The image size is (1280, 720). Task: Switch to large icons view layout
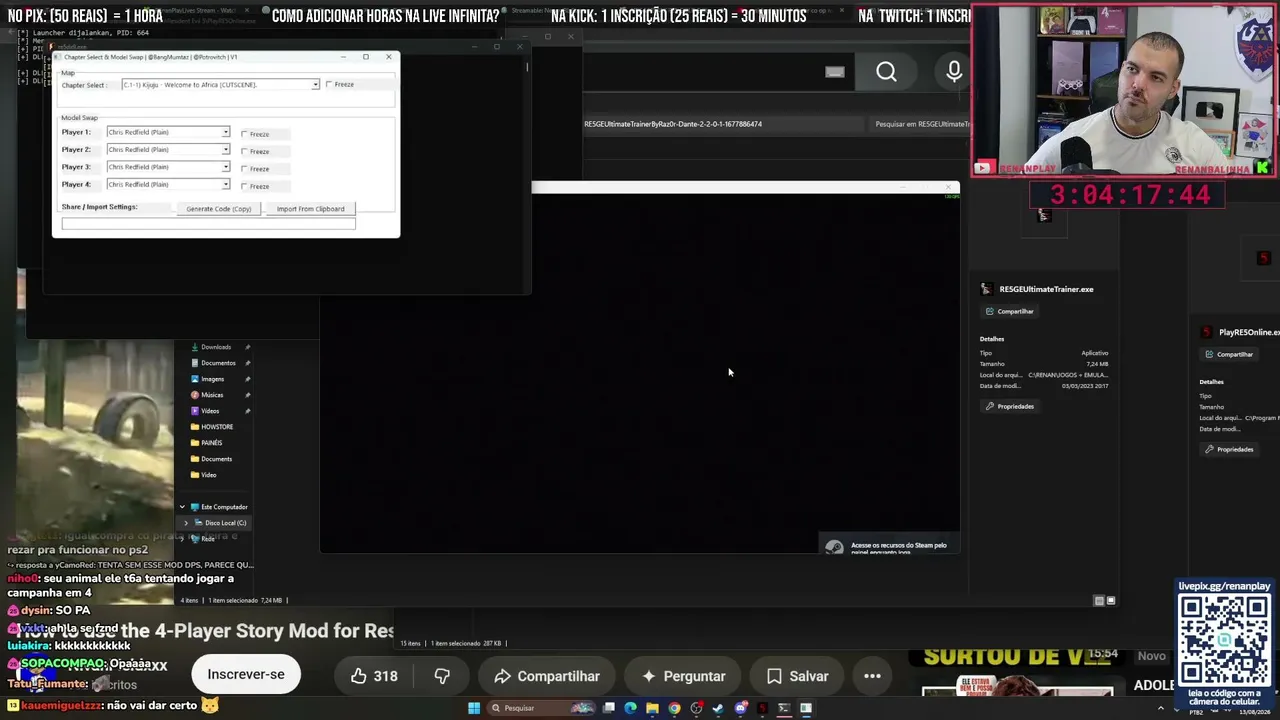coord(1110,601)
